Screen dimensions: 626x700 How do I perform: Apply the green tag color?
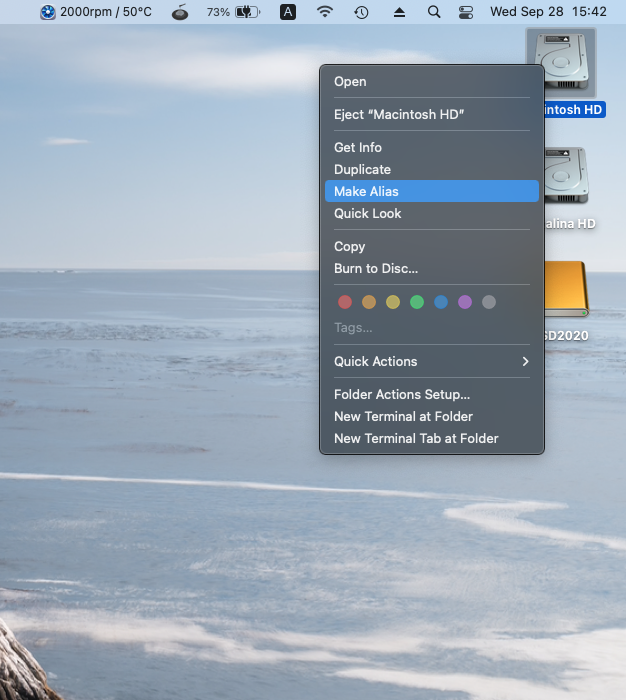click(x=417, y=302)
